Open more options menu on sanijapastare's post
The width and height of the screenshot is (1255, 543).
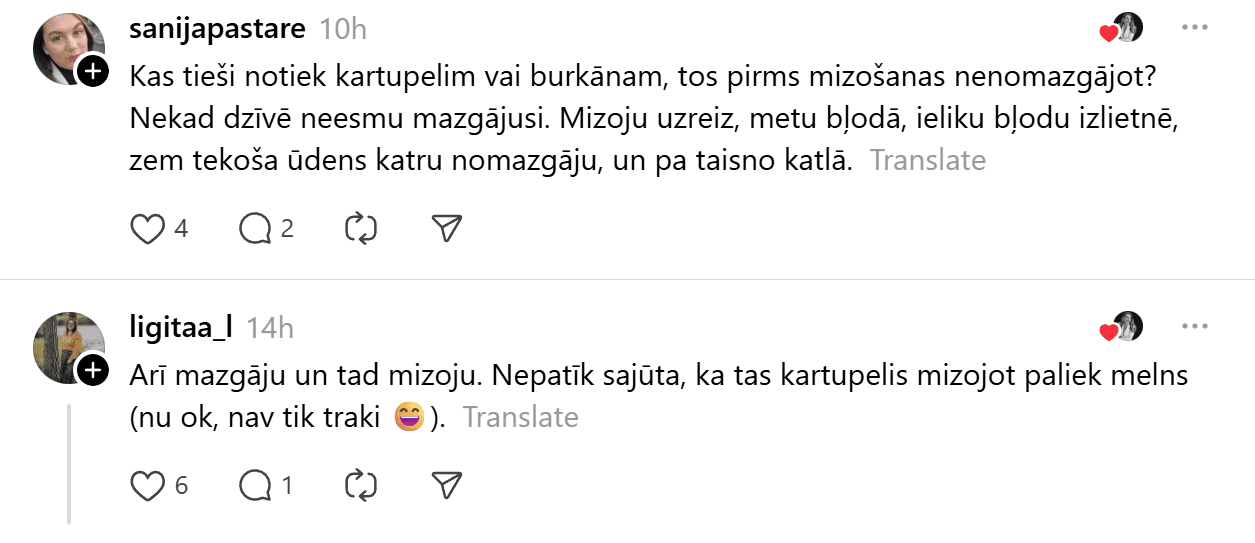(1194, 28)
